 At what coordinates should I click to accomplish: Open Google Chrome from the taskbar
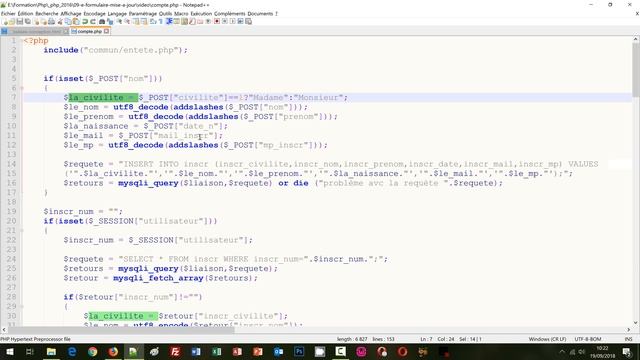pyautogui.click(x=93, y=351)
